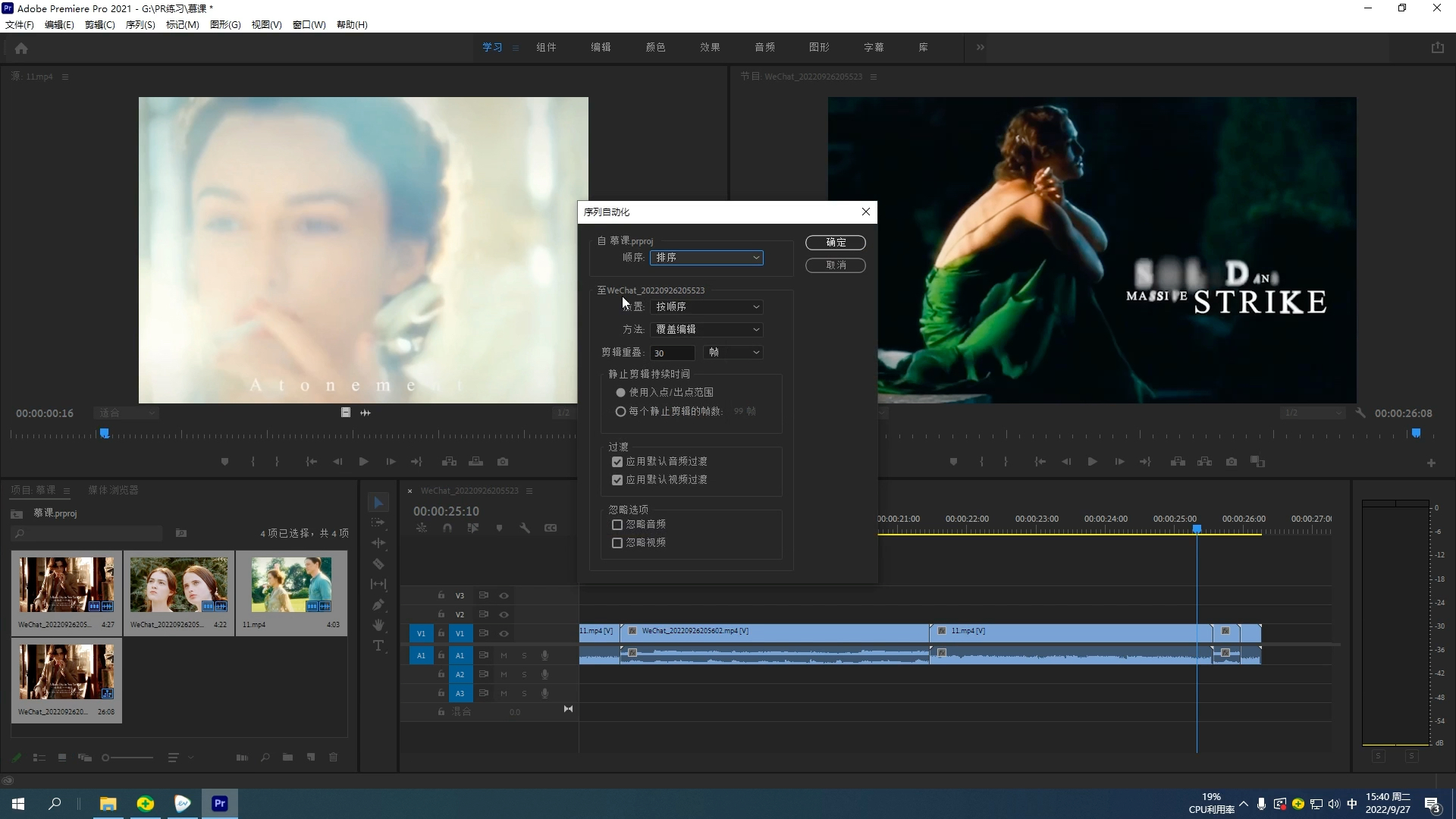Enable apply default audio transition checkbox
The image size is (1456, 819).
617,462
